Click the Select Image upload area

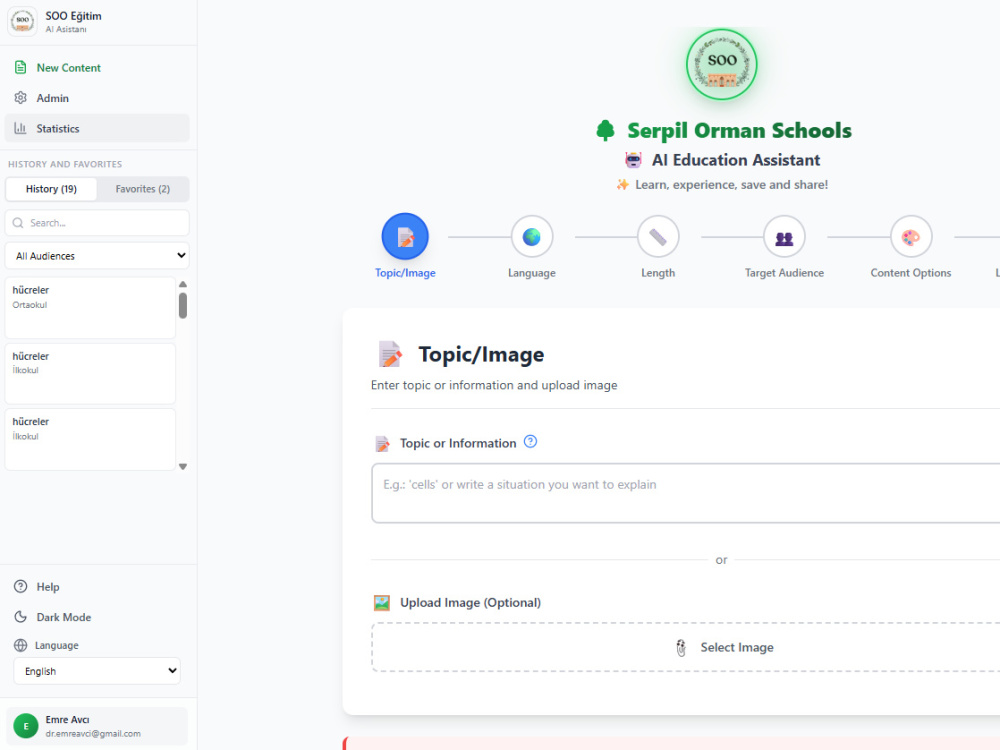tap(686, 647)
